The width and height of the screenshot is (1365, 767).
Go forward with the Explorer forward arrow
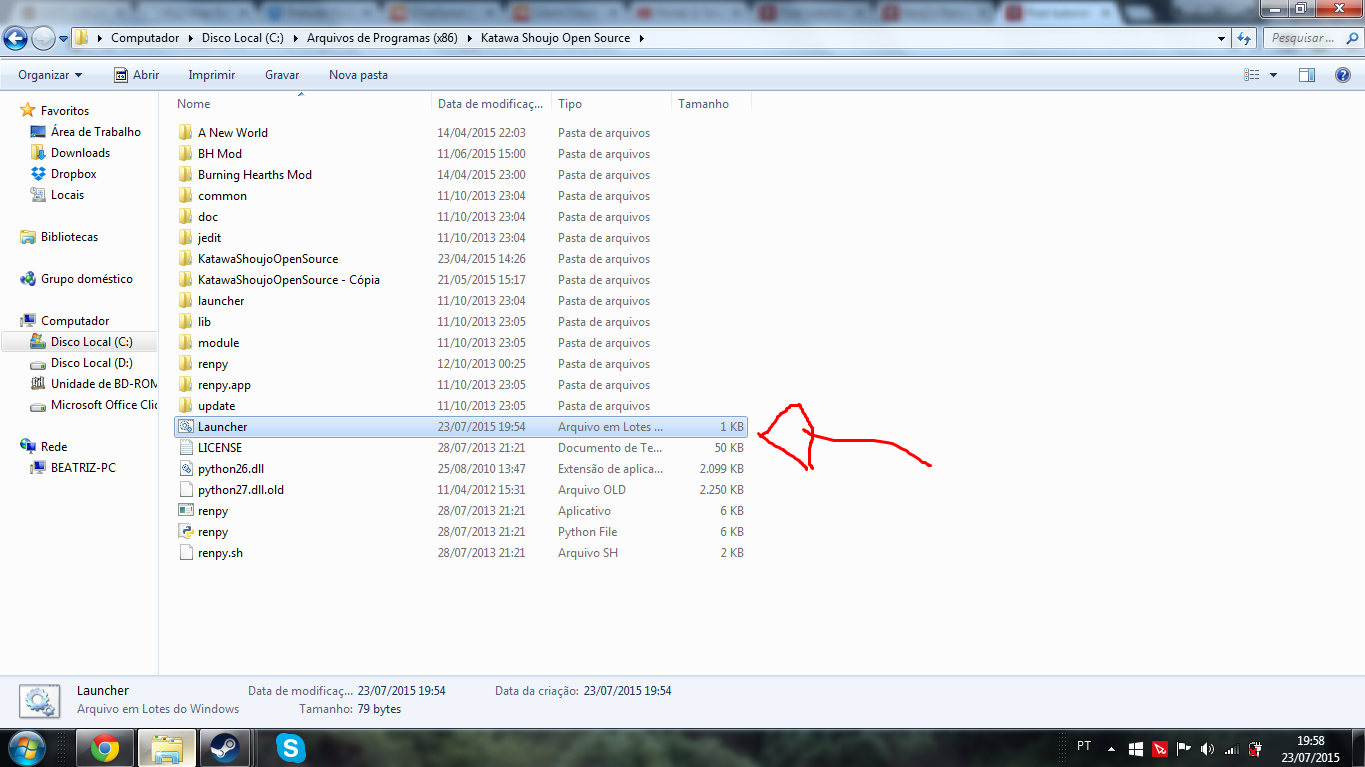click(43, 38)
